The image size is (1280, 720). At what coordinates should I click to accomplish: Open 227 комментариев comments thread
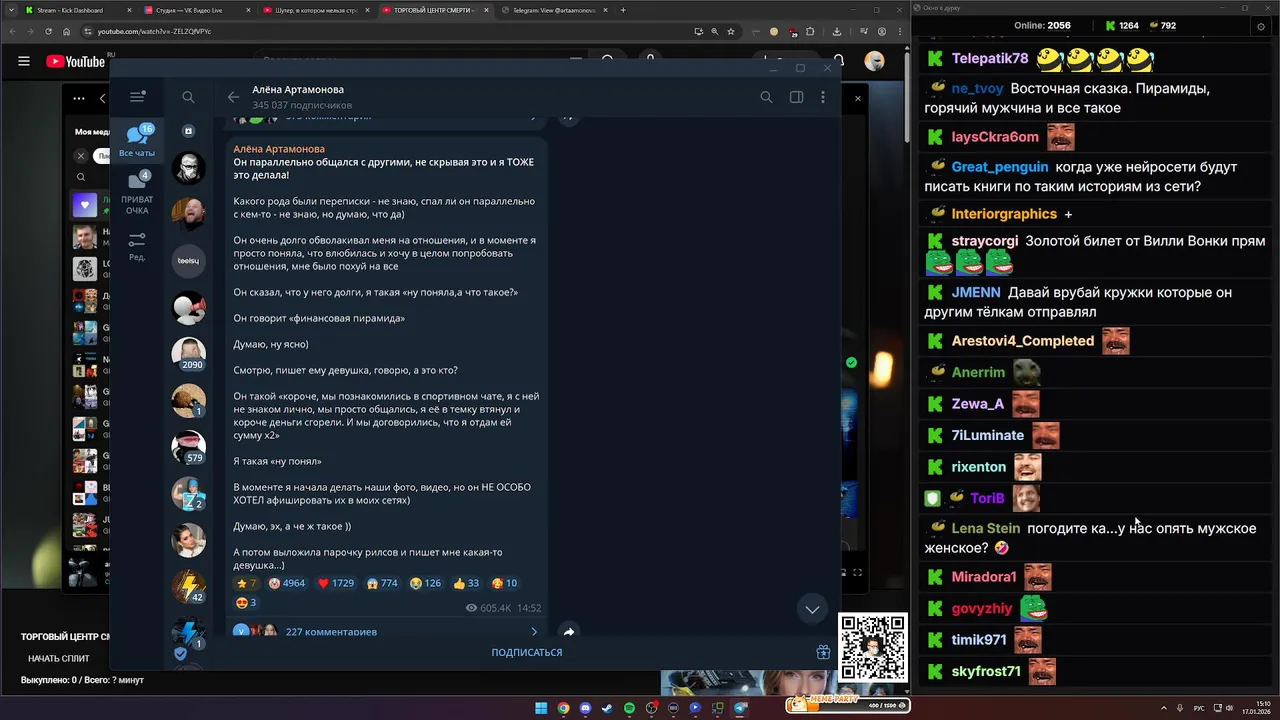tap(331, 632)
